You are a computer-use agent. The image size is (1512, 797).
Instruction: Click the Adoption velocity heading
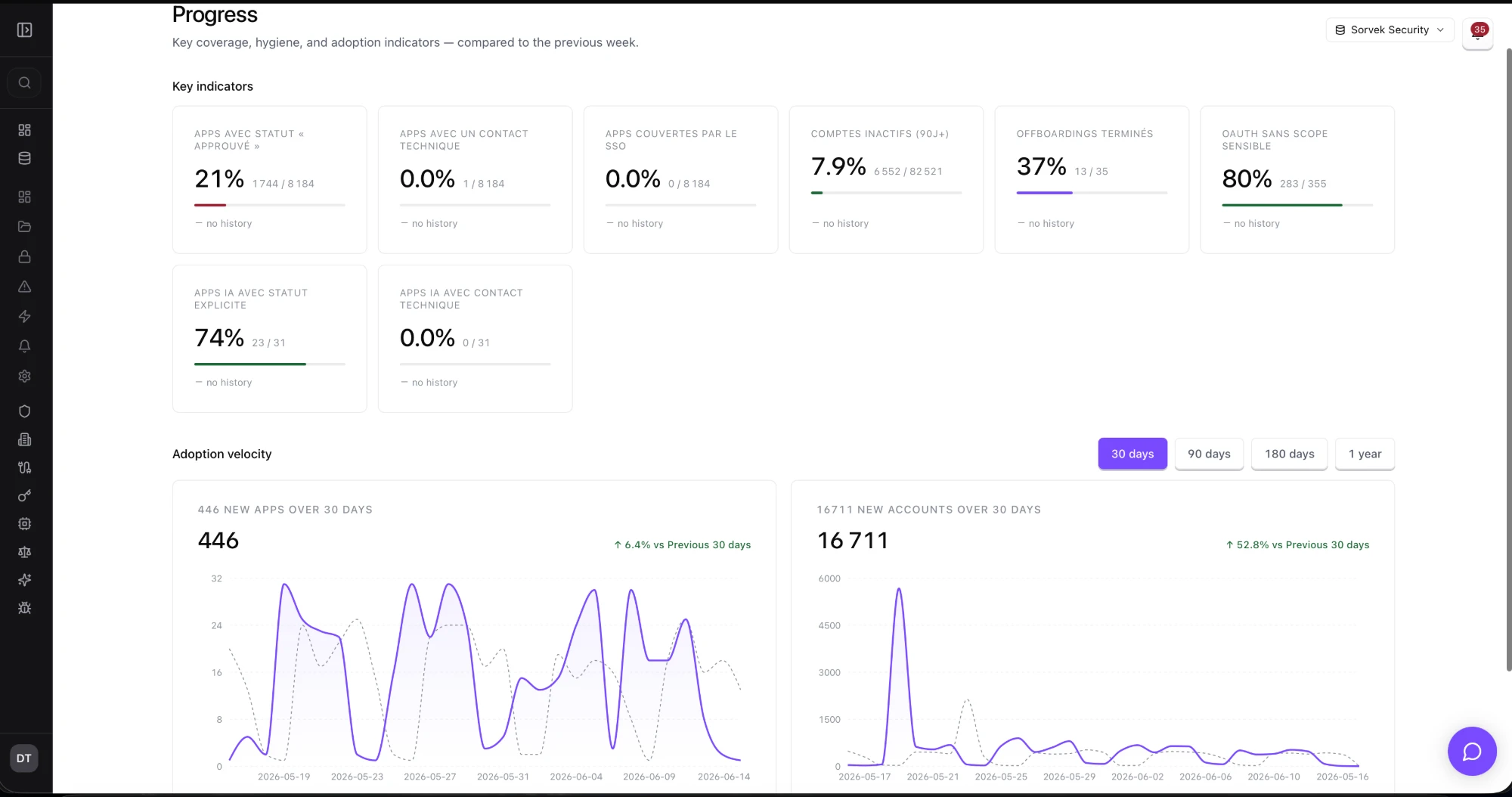[x=222, y=454]
